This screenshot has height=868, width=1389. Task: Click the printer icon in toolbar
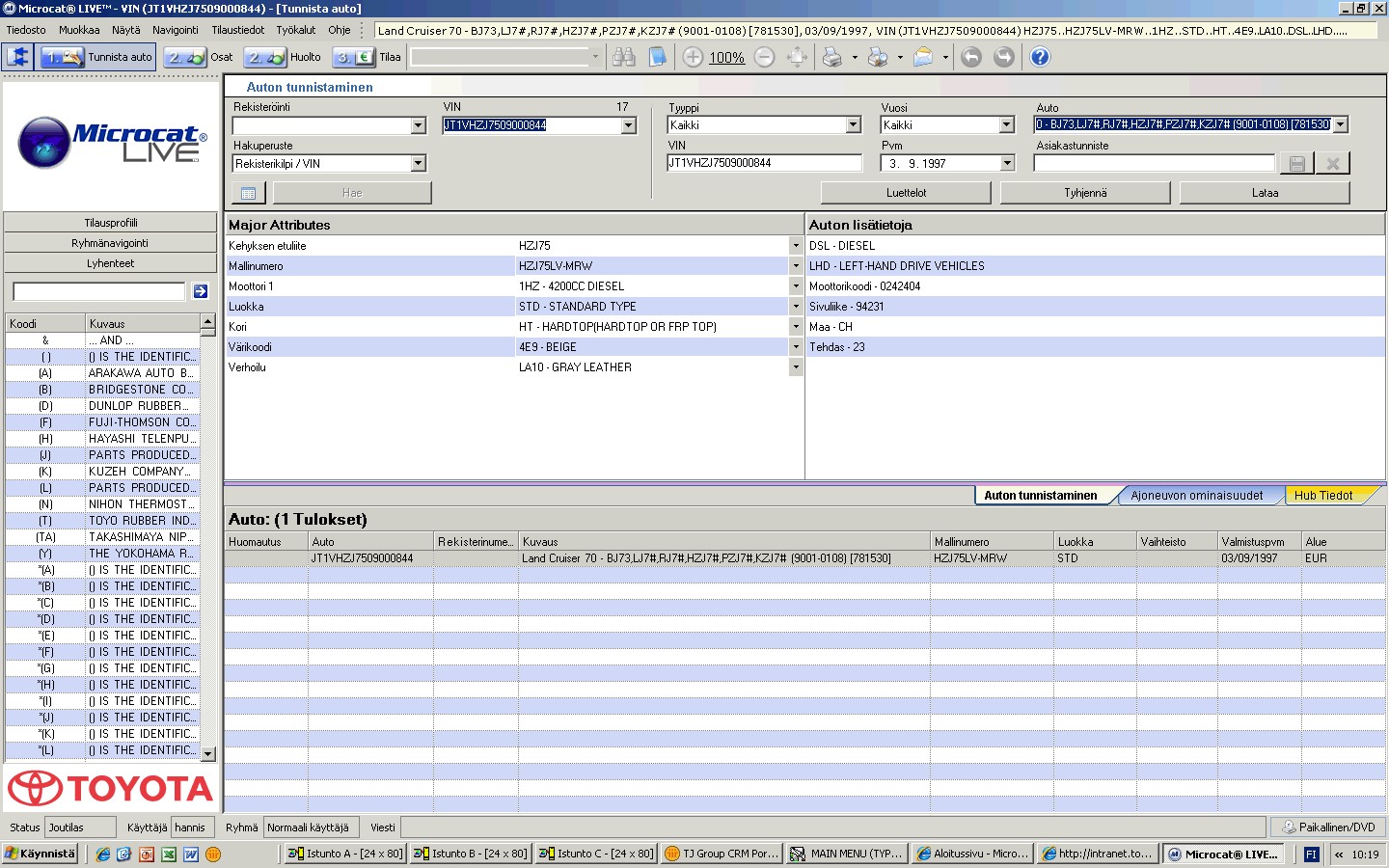[x=831, y=57]
